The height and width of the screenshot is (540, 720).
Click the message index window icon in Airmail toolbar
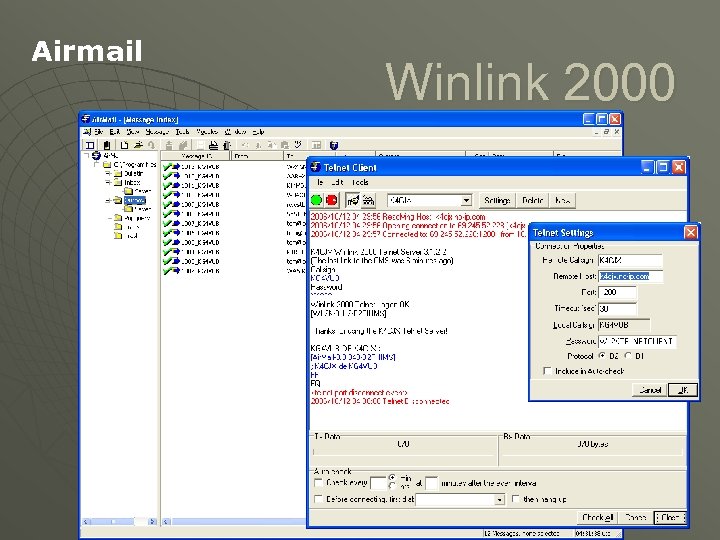tap(90, 145)
